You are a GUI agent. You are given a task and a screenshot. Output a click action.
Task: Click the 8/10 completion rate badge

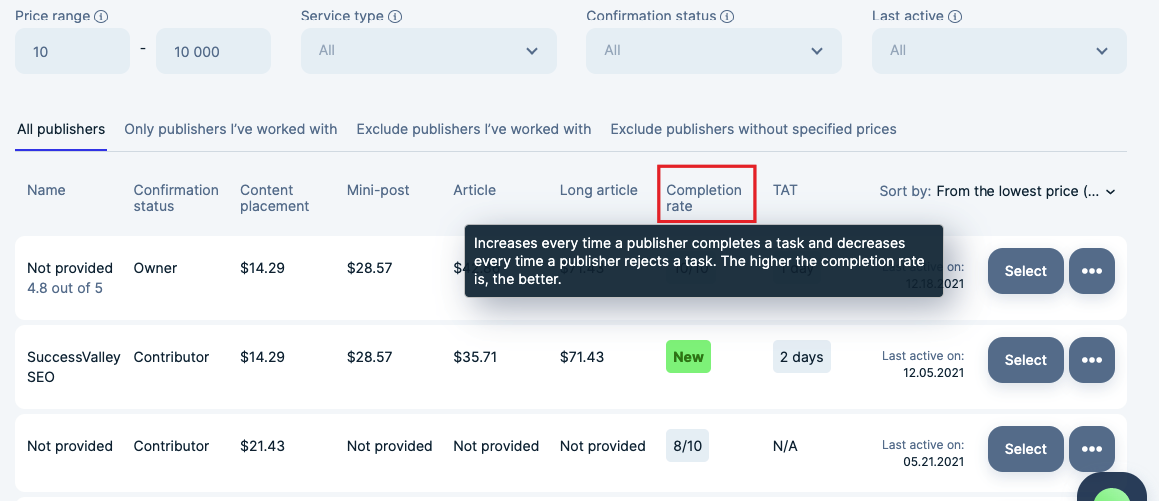click(x=687, y=446)
